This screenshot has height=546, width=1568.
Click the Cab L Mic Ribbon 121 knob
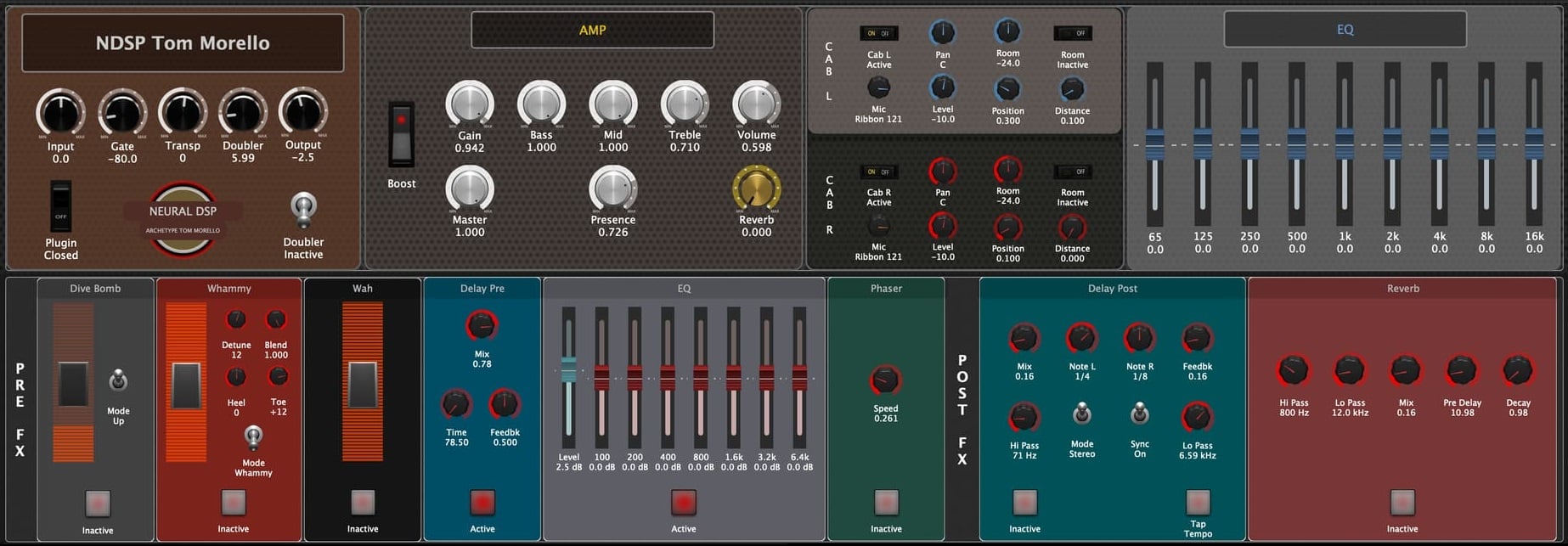[x=878, y=87]
